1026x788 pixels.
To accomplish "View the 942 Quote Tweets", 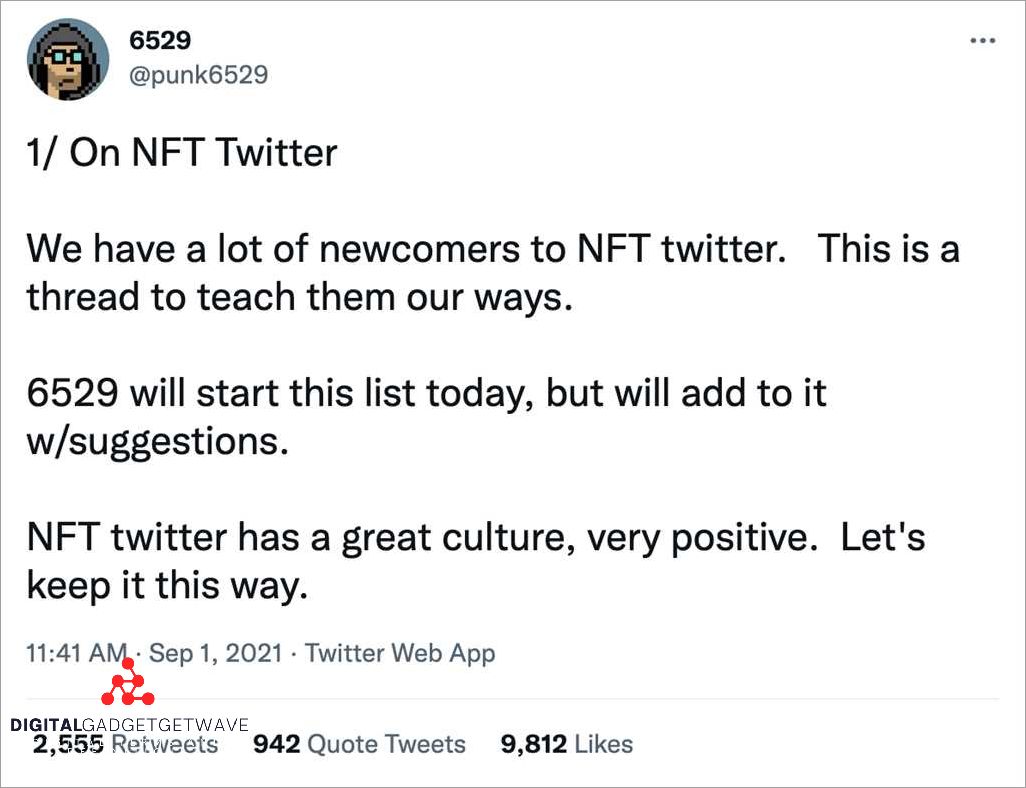I will 359,744.
